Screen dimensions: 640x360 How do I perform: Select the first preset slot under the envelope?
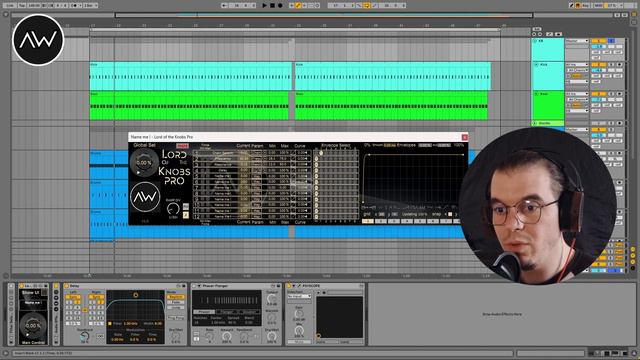point(367,221)
